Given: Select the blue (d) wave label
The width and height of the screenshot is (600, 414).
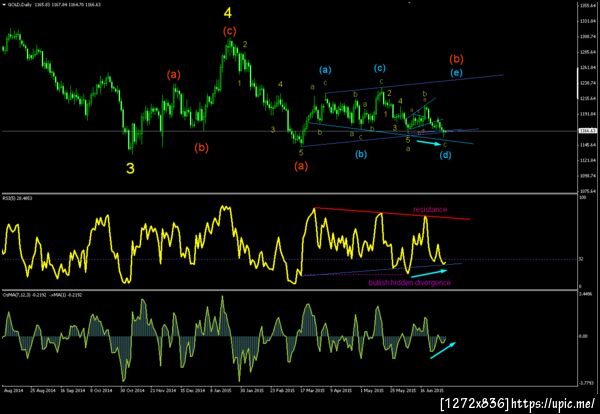Looking at the screenshot, I should click(x=445, y=155).
